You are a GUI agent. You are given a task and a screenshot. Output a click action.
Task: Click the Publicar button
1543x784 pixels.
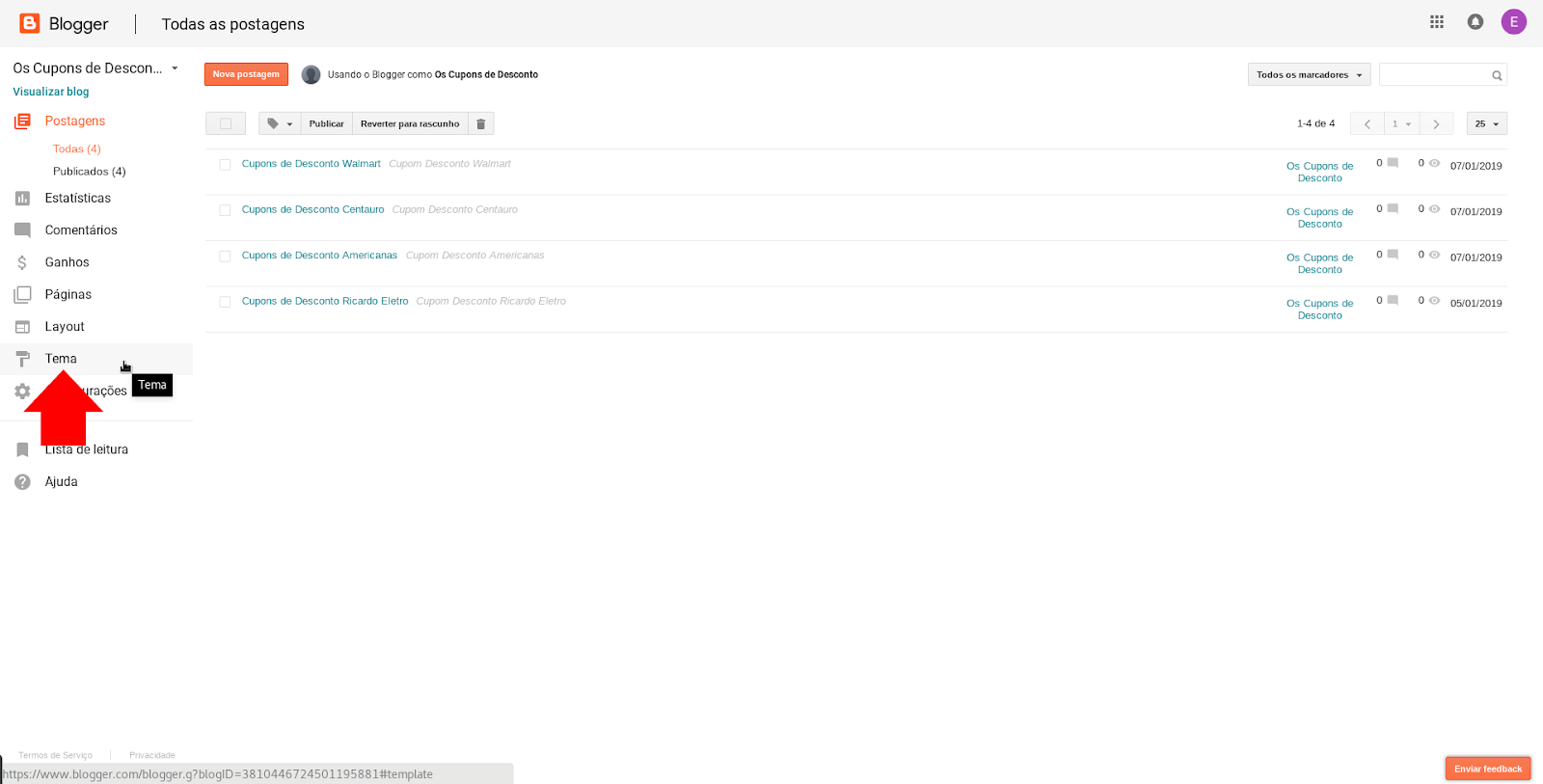326,123
